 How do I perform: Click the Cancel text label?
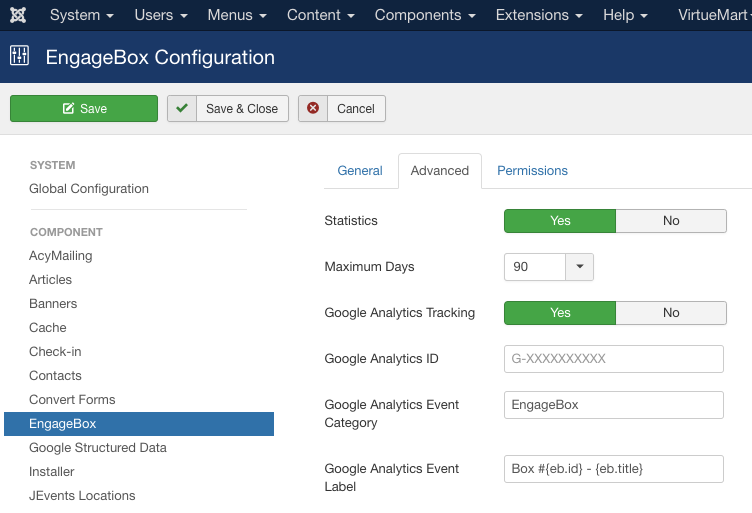pos(355,109)
